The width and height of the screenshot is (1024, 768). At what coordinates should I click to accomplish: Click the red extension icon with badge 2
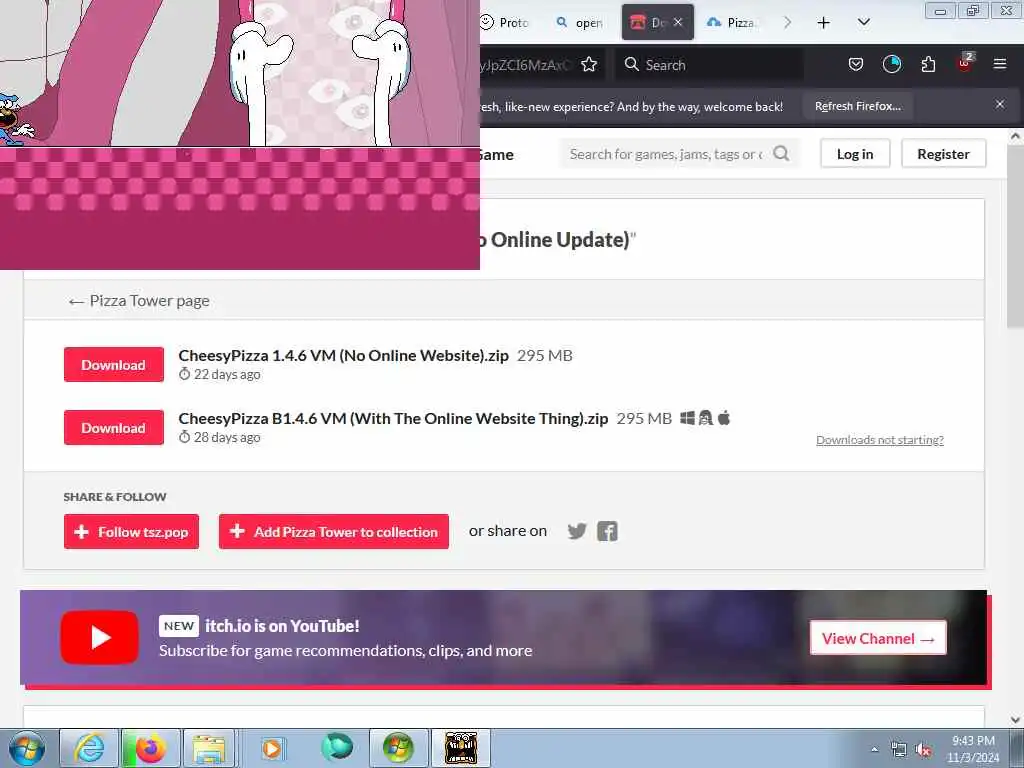pyautogui.click(x=965, y=63)
